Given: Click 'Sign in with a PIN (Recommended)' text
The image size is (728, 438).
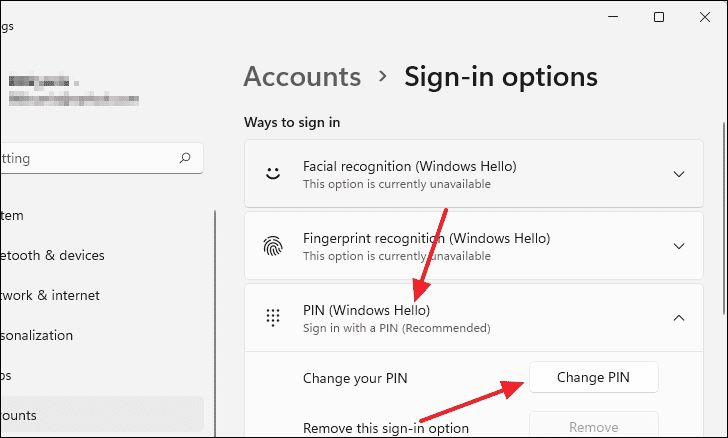Looking at the screenshot, I should 396,328.
